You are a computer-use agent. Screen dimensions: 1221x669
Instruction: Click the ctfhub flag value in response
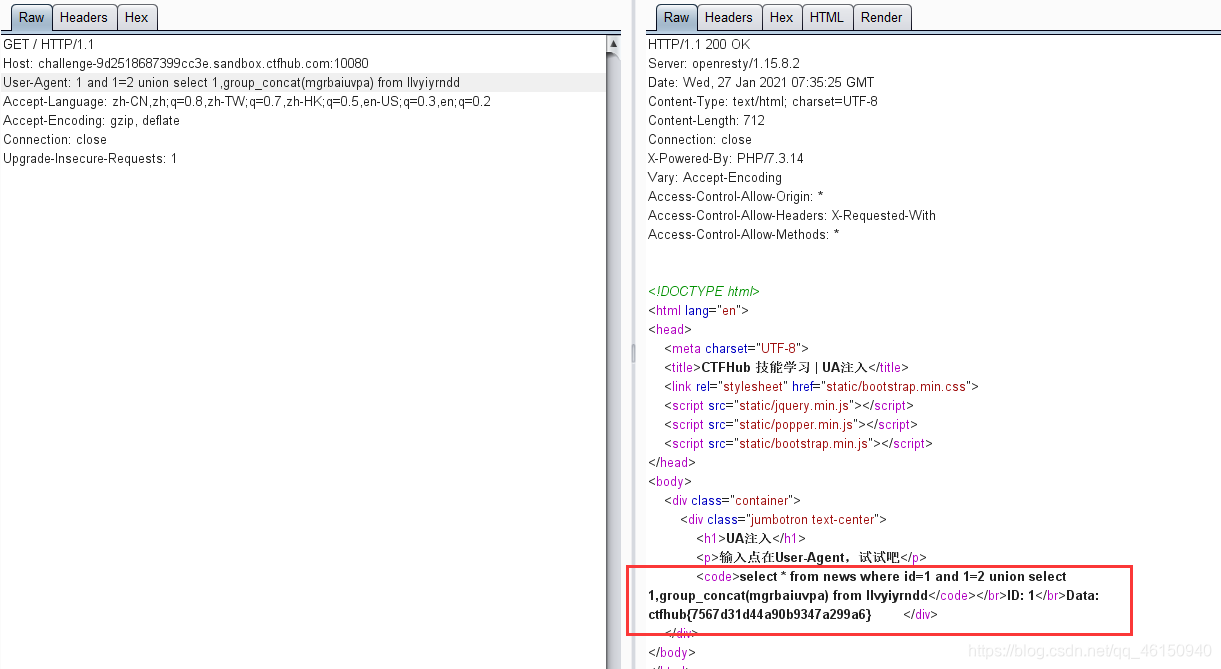760,614
